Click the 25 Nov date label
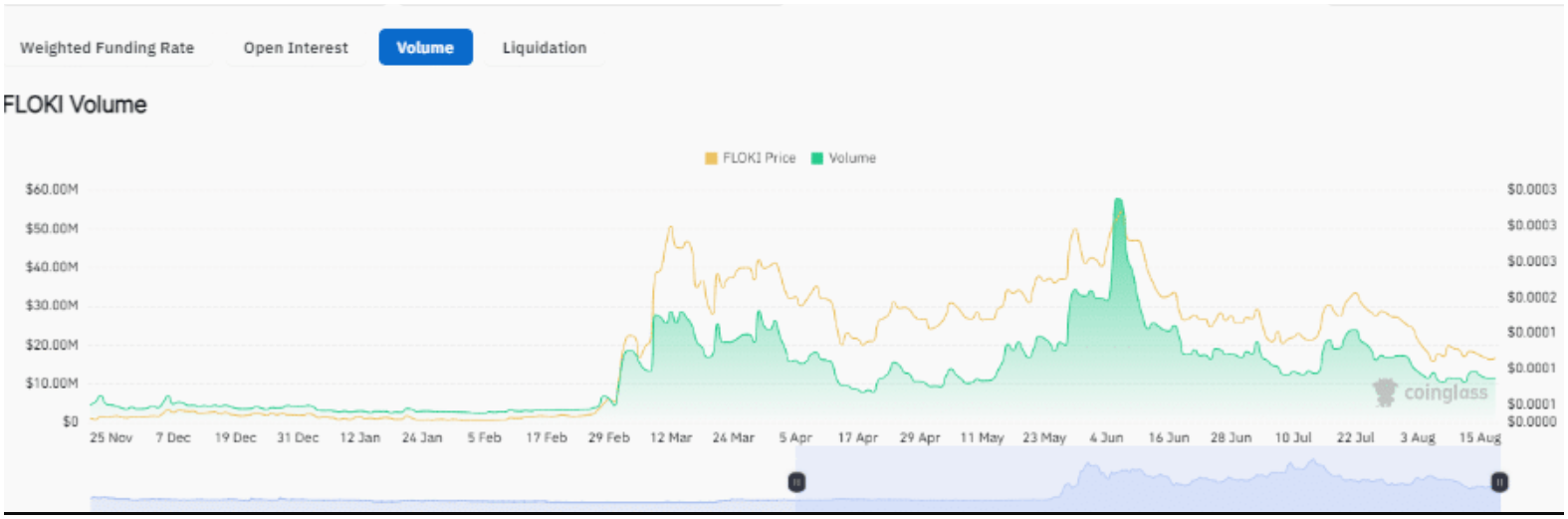The image size is (1568, 519). click(111, 437)
